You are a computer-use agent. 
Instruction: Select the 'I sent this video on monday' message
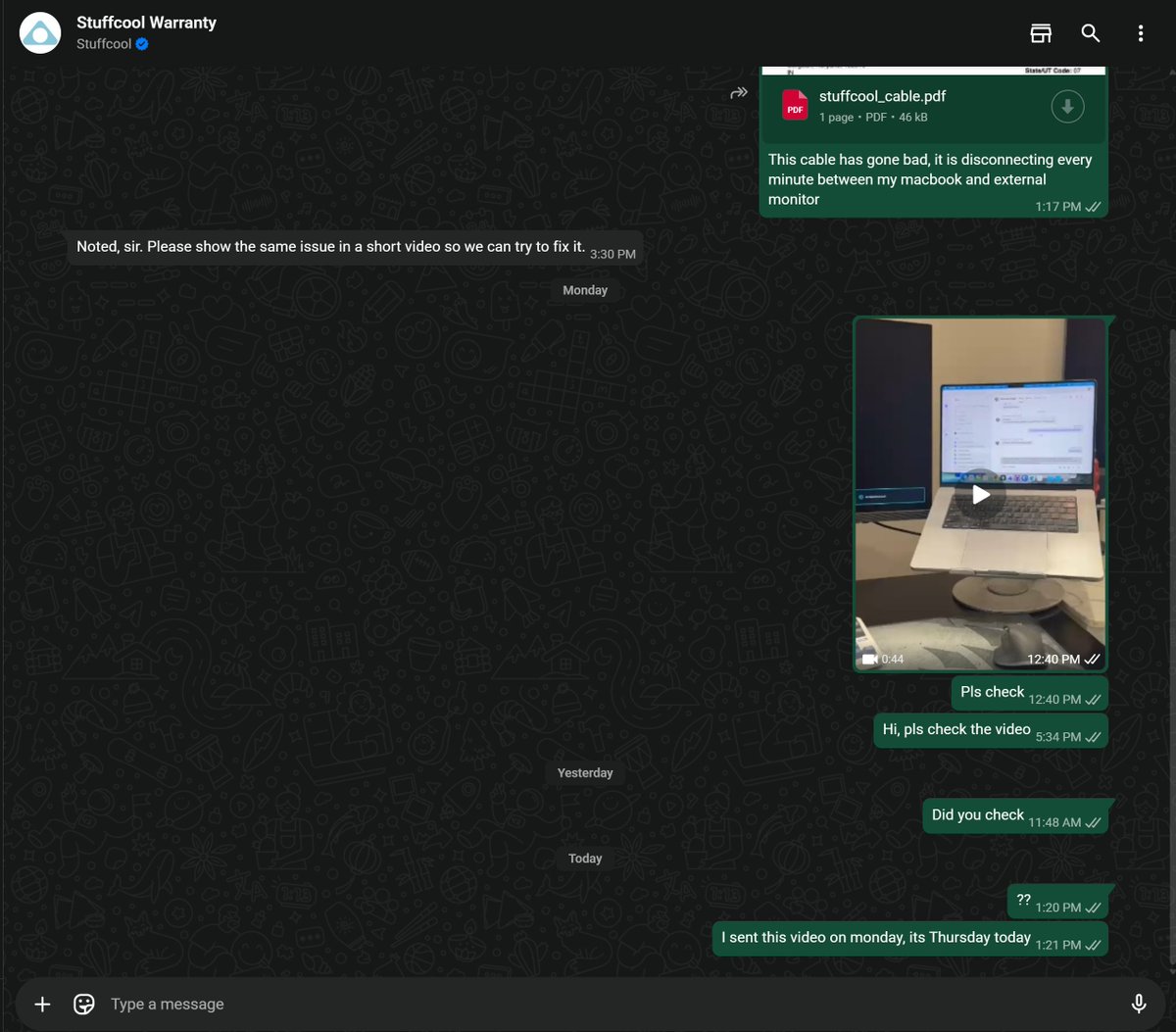click(910, 939)
